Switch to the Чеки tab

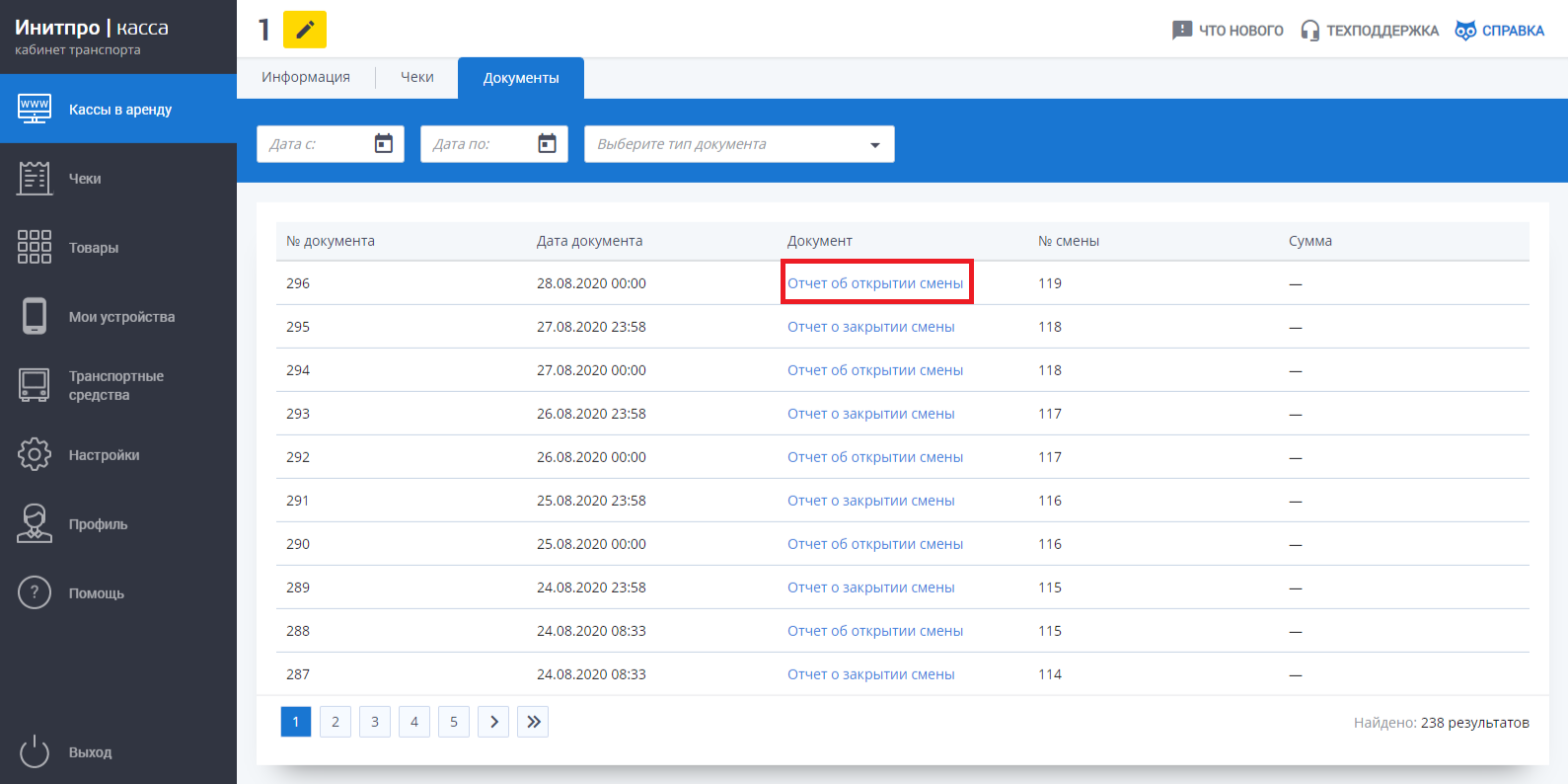click(417, 77)
